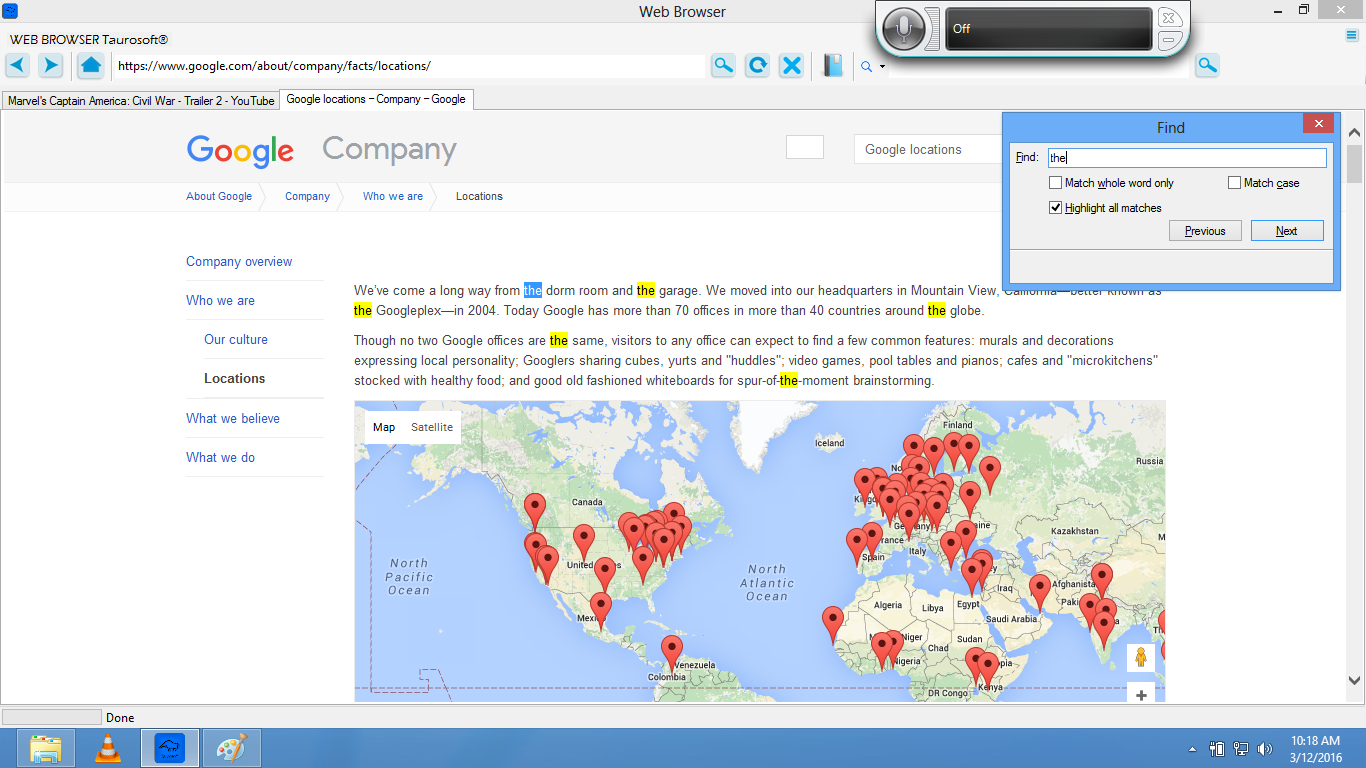Open the search engine dropdown arrow

pos(882,67)
